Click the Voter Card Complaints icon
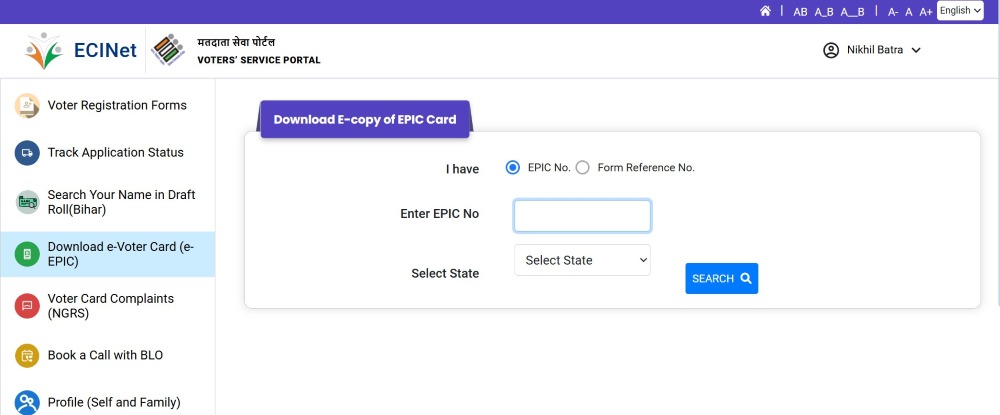 tap(27, 306)
